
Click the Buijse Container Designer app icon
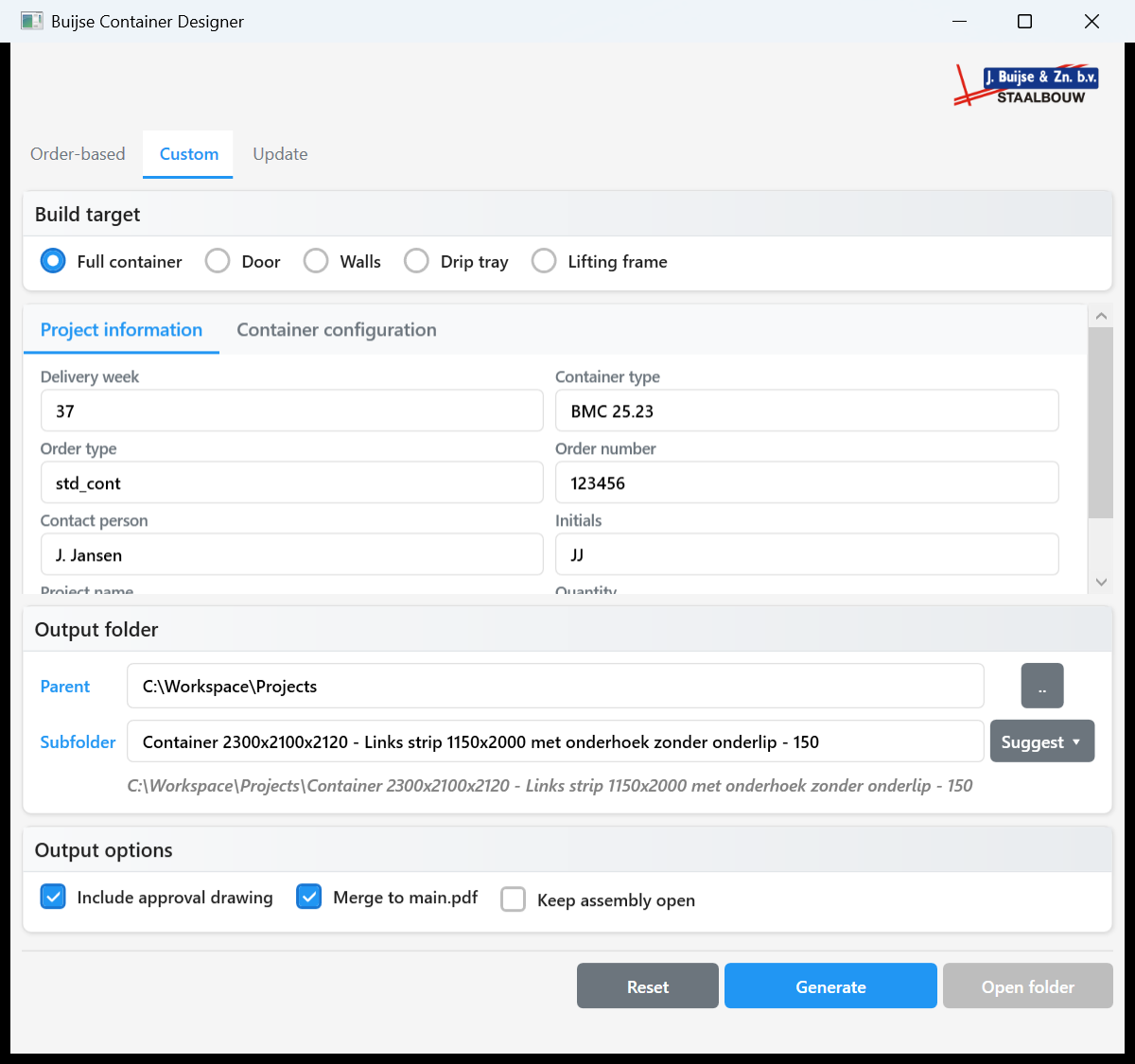coord(32,21)
